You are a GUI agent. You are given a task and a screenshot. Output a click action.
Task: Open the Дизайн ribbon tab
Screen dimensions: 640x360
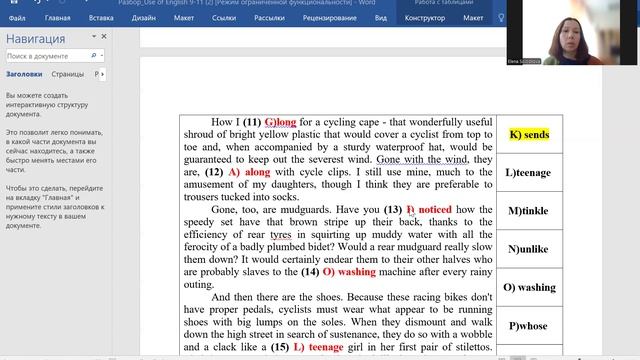point(144,18)
